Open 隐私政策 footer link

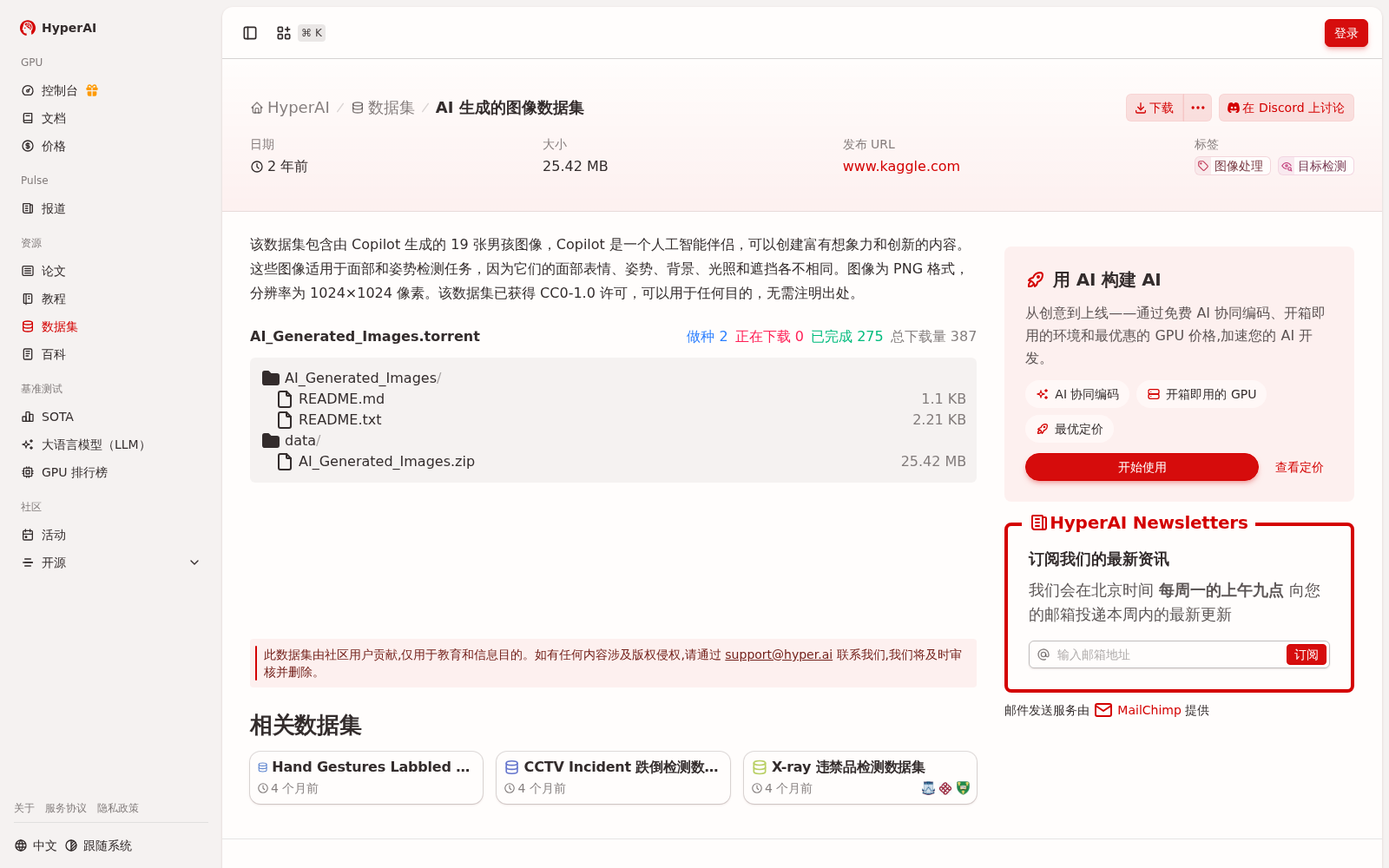[118, 808]
